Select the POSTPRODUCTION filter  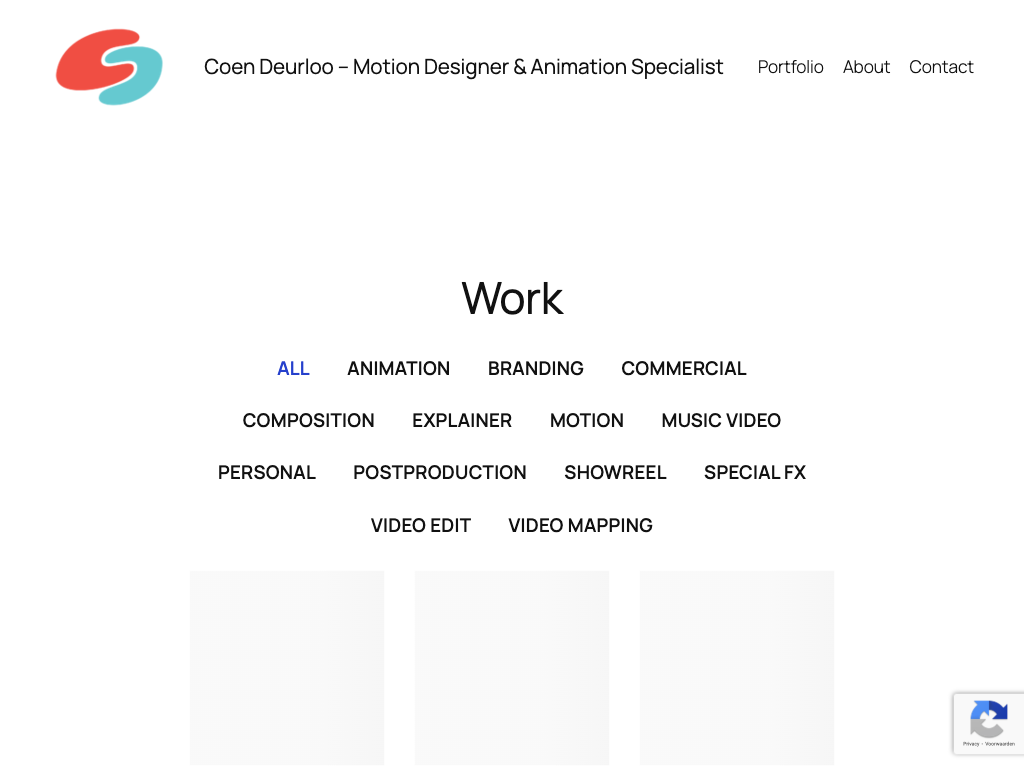[x=440, y=472]
